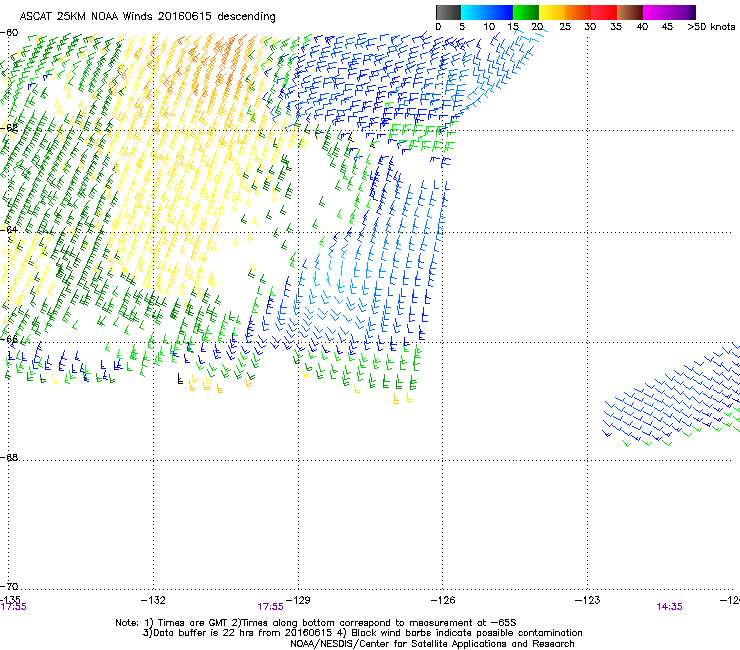Click the gray 0-5 knots color segment

click(448, 12)
